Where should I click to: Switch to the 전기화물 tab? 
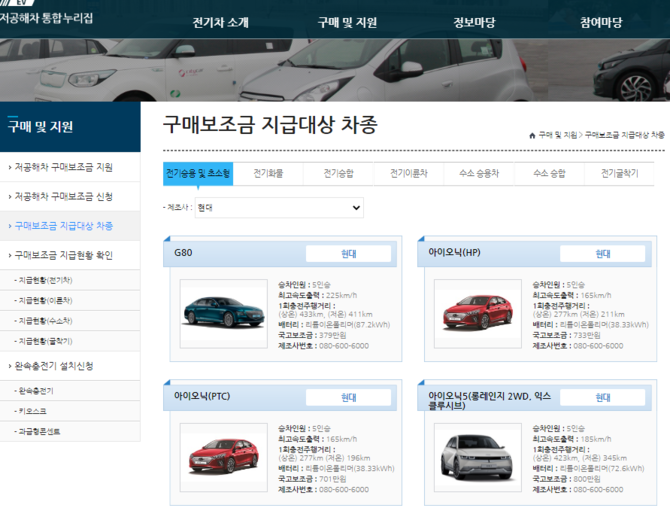pos(268,174)
